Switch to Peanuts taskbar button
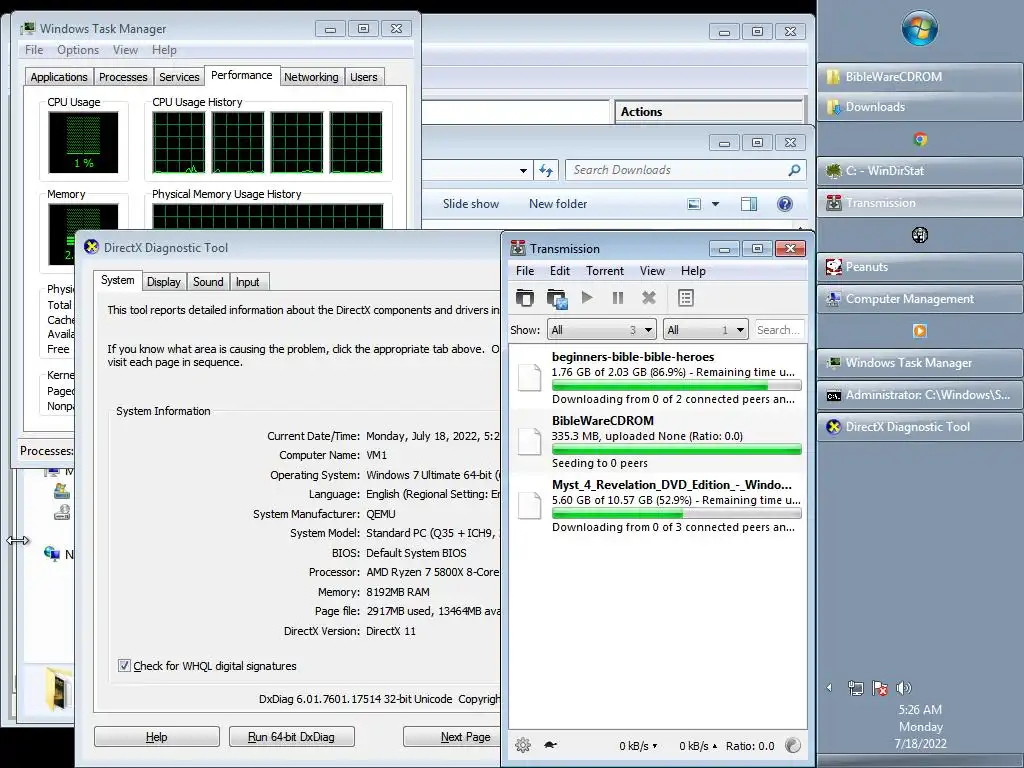 coord(920,266)
